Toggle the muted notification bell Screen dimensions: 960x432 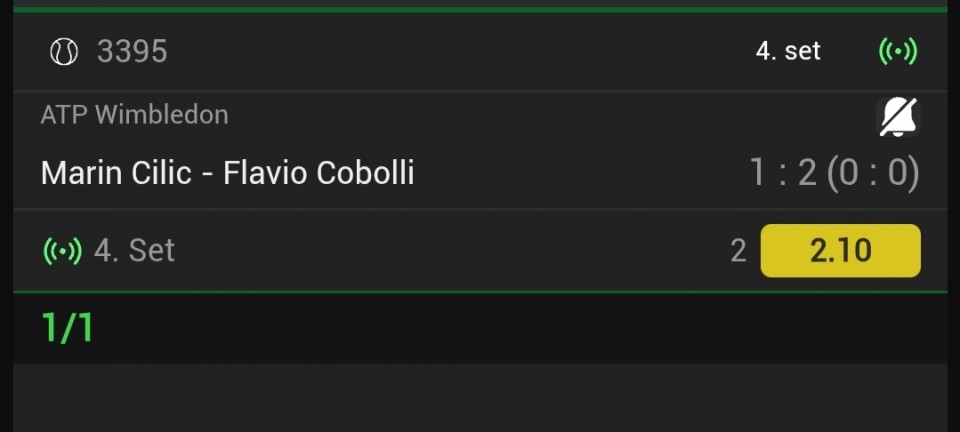(x=898, y=116)
